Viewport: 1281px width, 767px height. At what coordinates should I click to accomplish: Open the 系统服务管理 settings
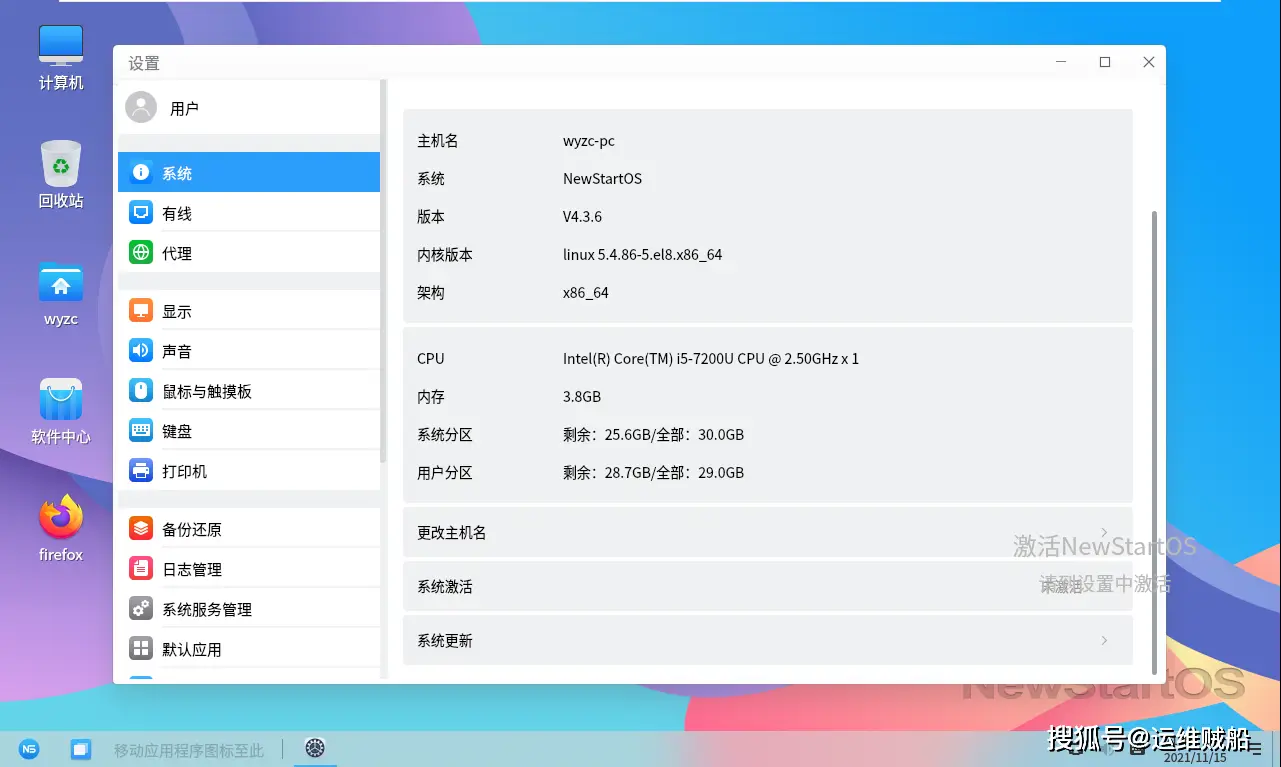(x=249, y=609)
